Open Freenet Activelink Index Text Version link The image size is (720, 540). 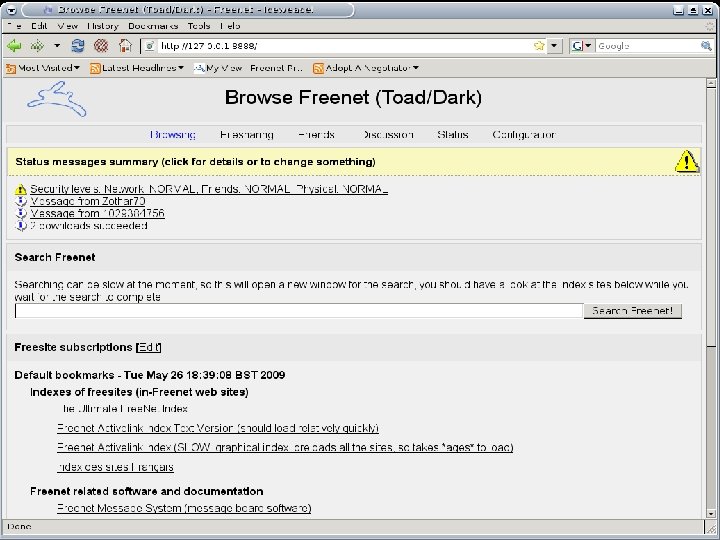pyautogui.click(x=218, y=428)
